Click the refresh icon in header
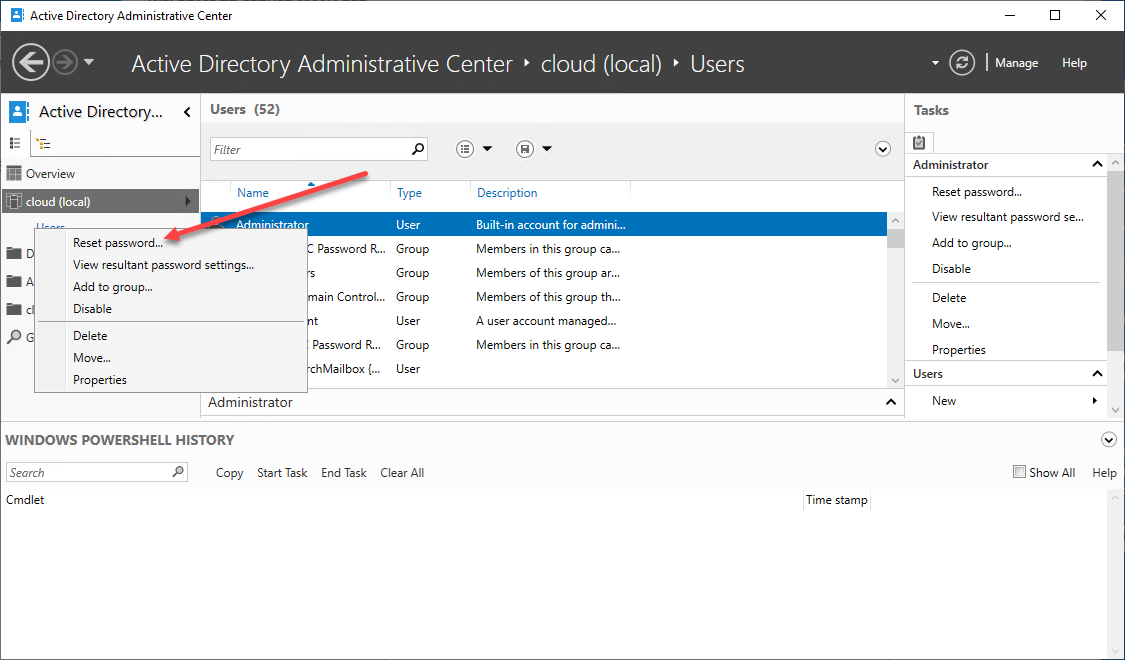The image size is (1125, 660). click(961, 62)
